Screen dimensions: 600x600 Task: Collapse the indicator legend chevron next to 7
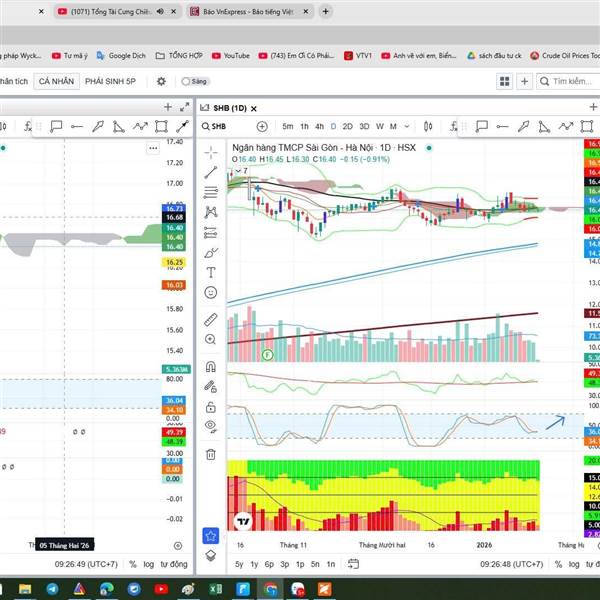pyautogui.click(x=238, y=171)
